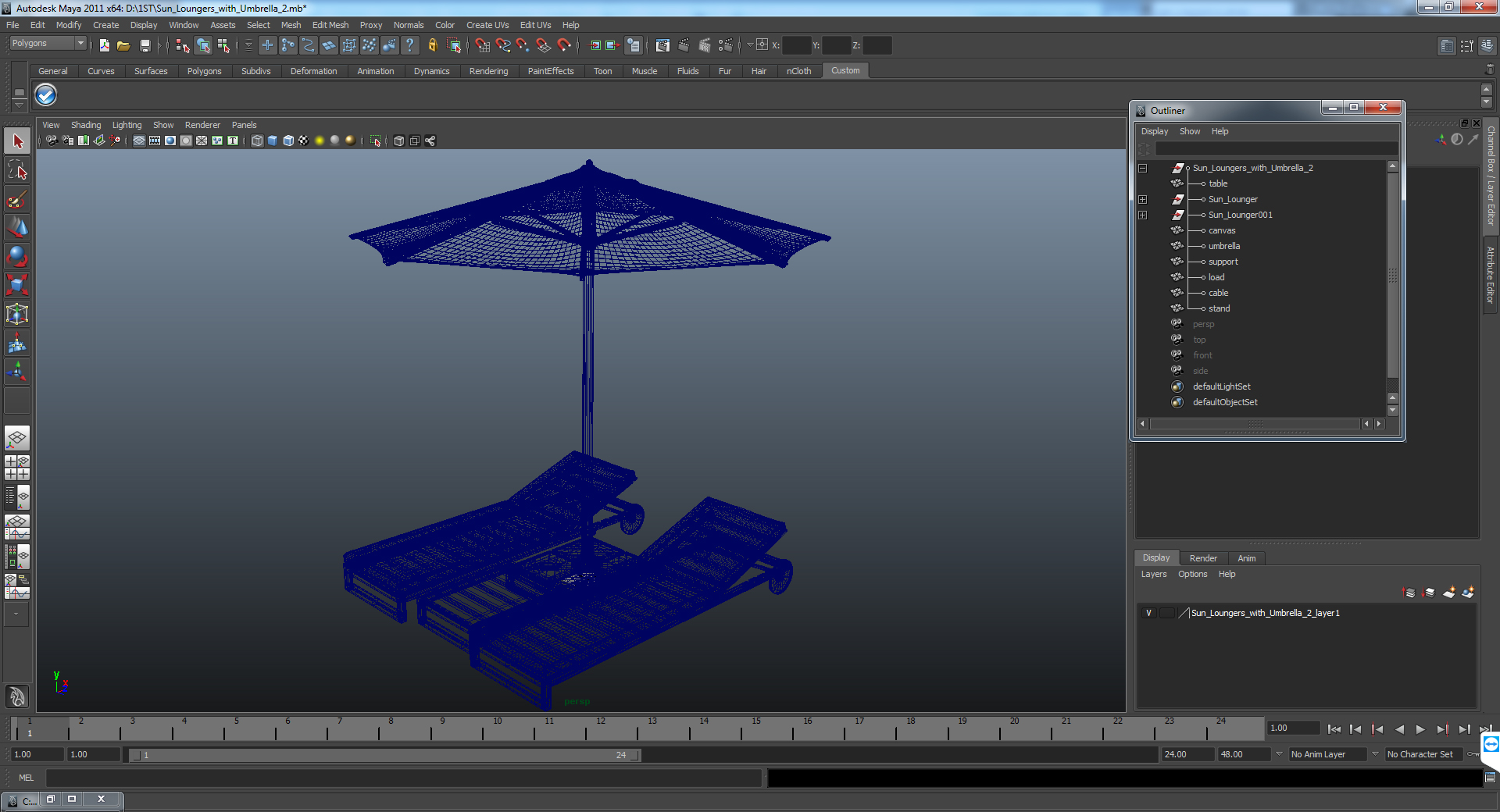
Task: Lock the current selection padlock
Action: tap(433, 45)
